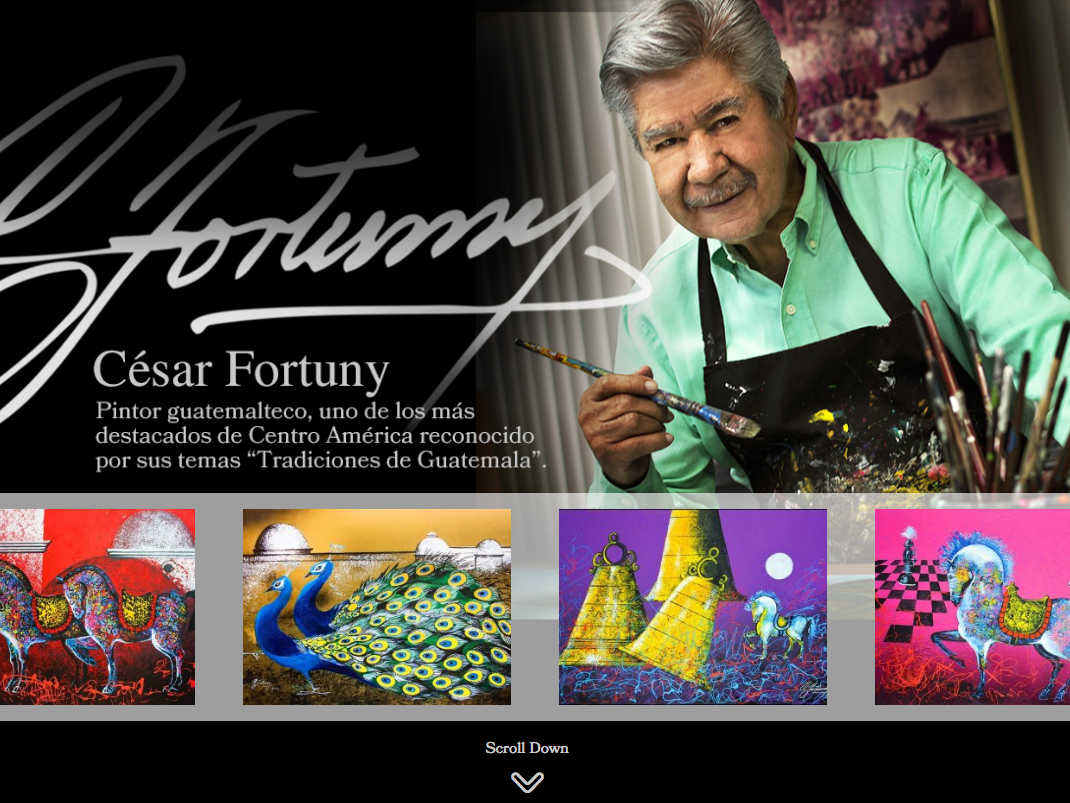The image size is (1070, 803).
Task: Open the blue peacocks painting thumbnail
Action: [x=377, y=607]
